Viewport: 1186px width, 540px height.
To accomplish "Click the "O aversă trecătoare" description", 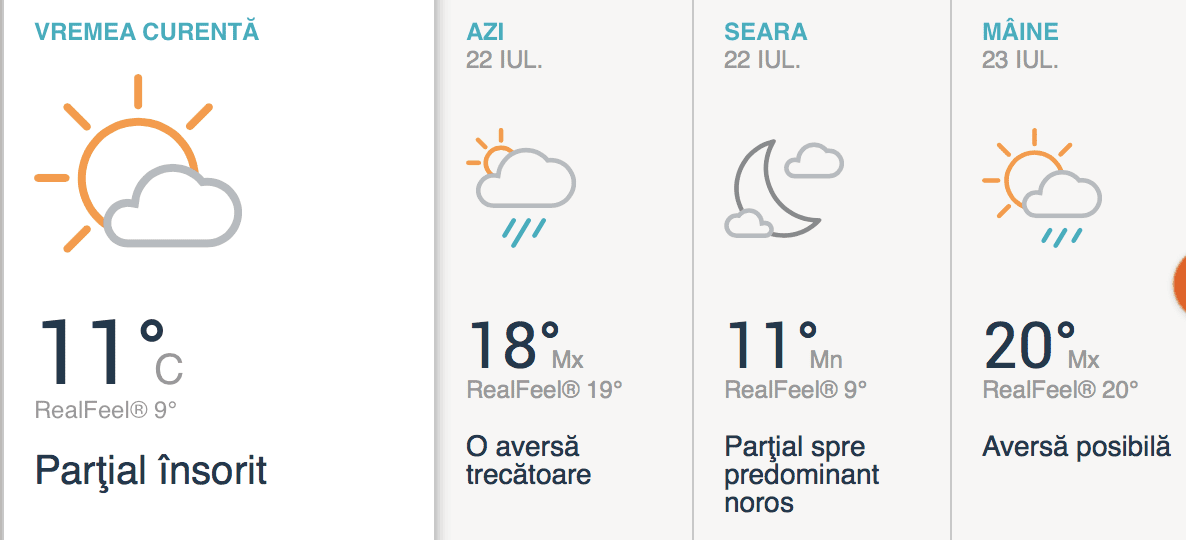I will tap(528, 459).
